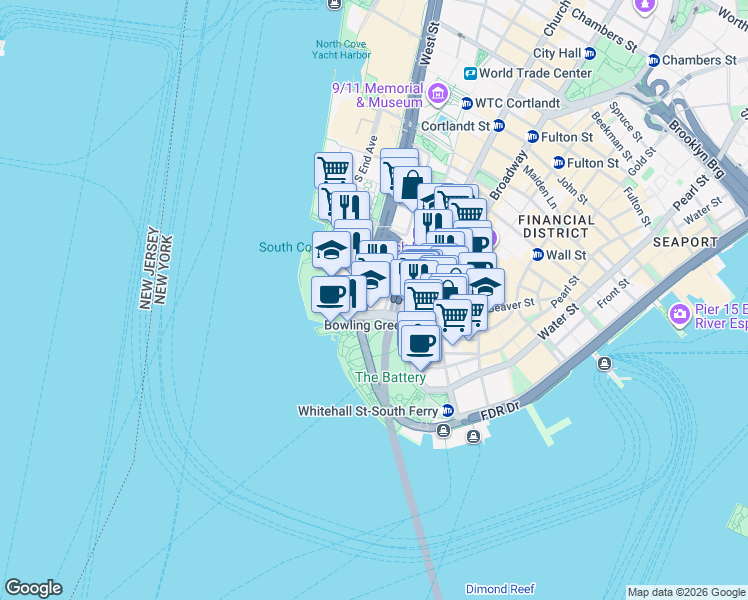Screen dimensions: 748x600
Task: Click the coffee cup marker above Bowling Green label
Action: click(x=330, y=297)
